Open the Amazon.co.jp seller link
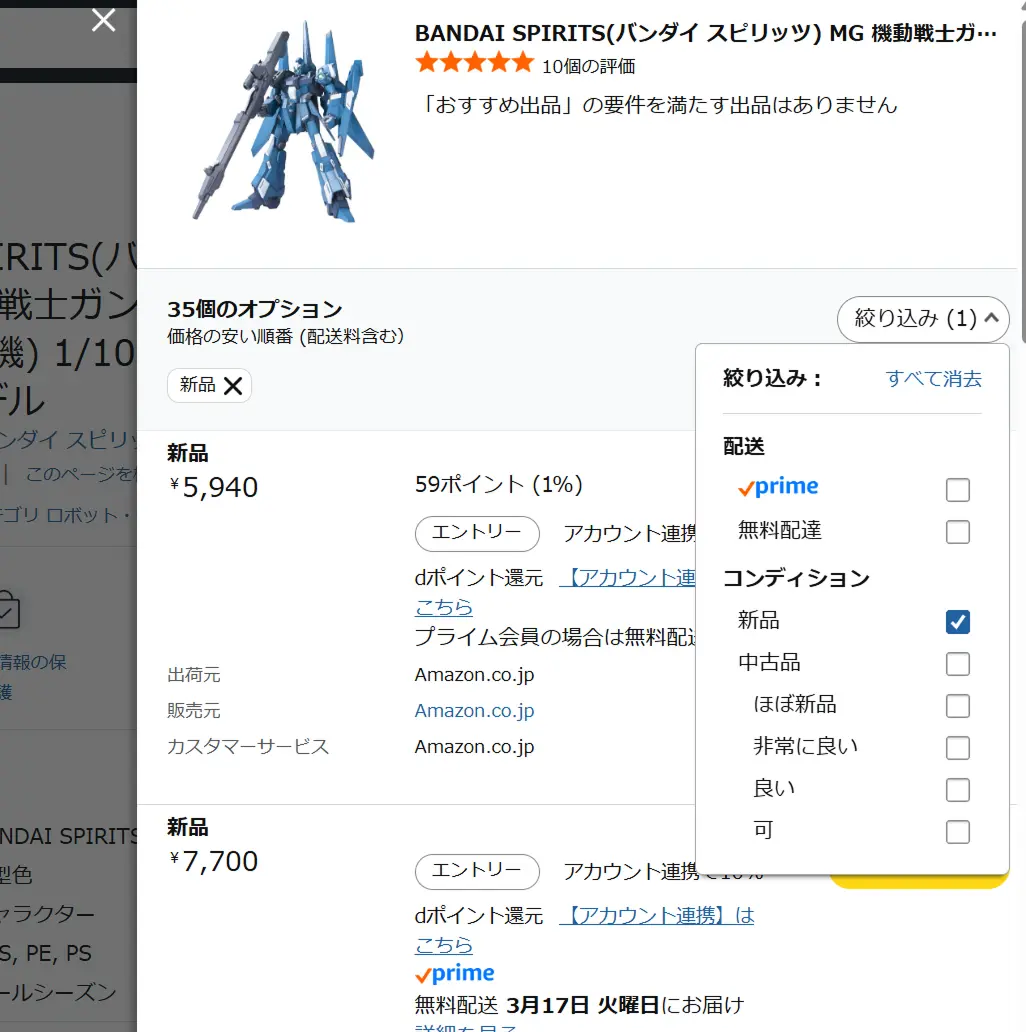 [x=474, y=710]
